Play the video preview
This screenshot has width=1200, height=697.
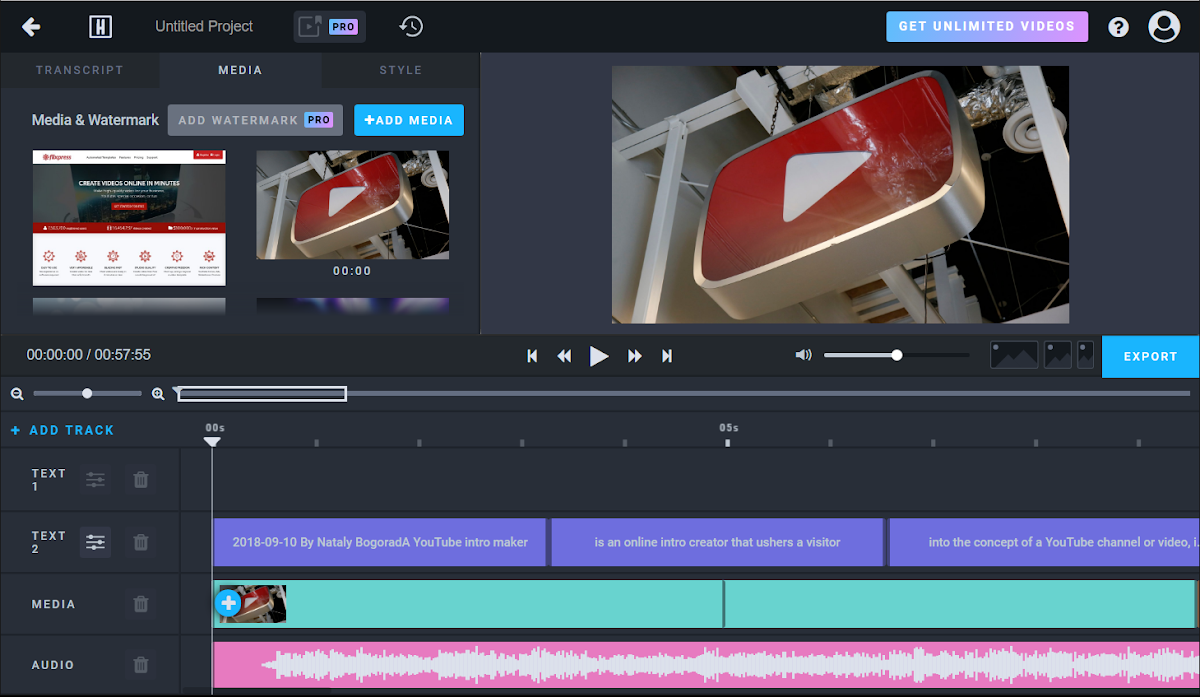point(599,355)
